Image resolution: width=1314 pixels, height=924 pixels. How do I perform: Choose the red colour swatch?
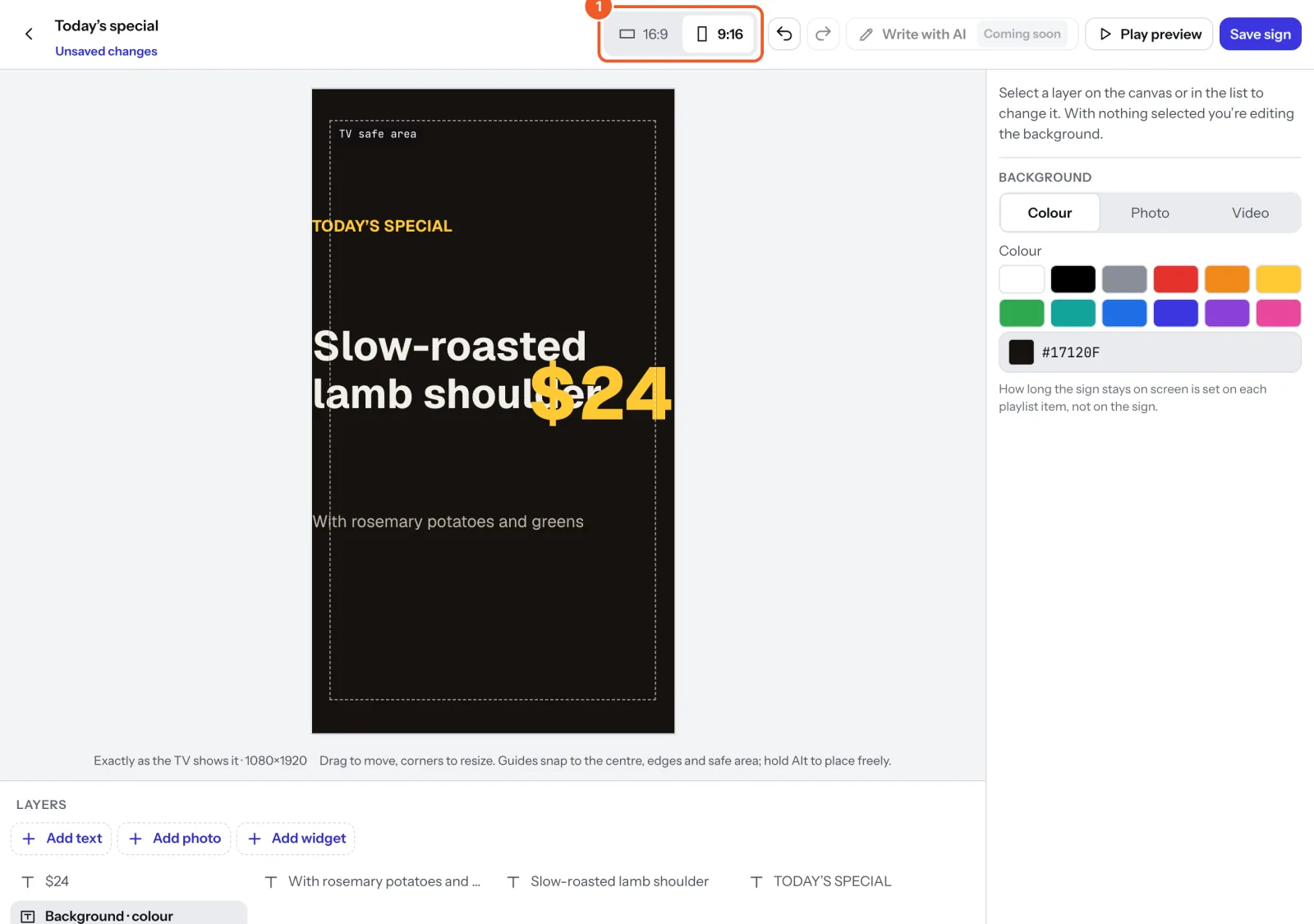(1175, 279)
